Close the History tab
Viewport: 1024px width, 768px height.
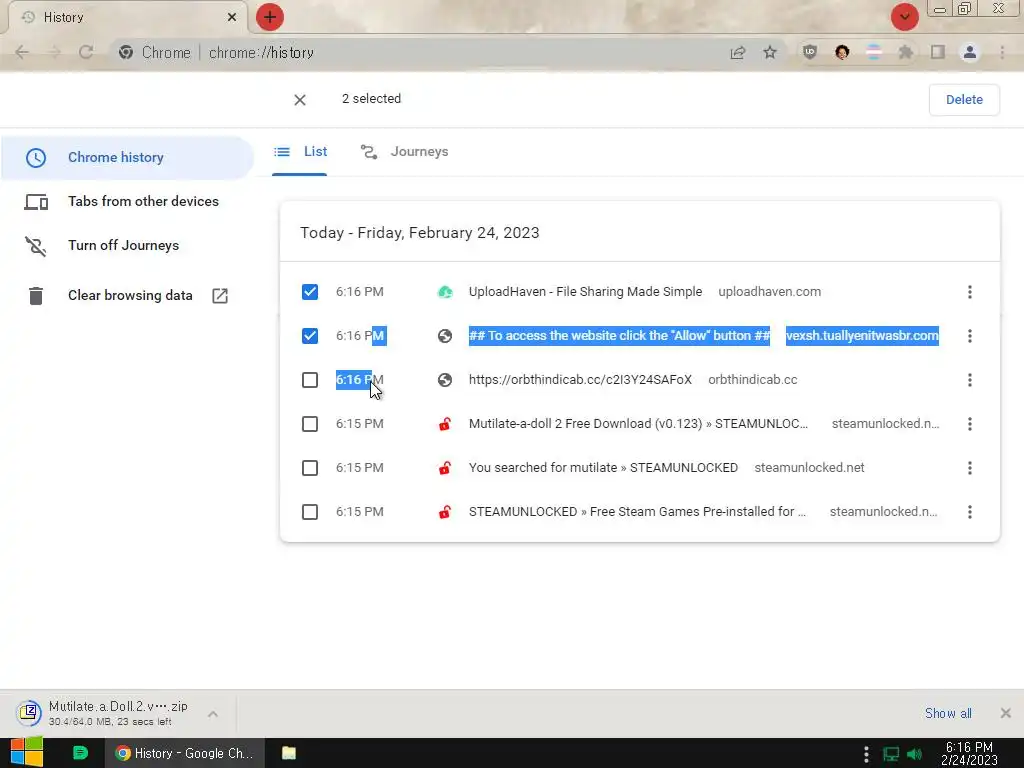pos(232,17)
